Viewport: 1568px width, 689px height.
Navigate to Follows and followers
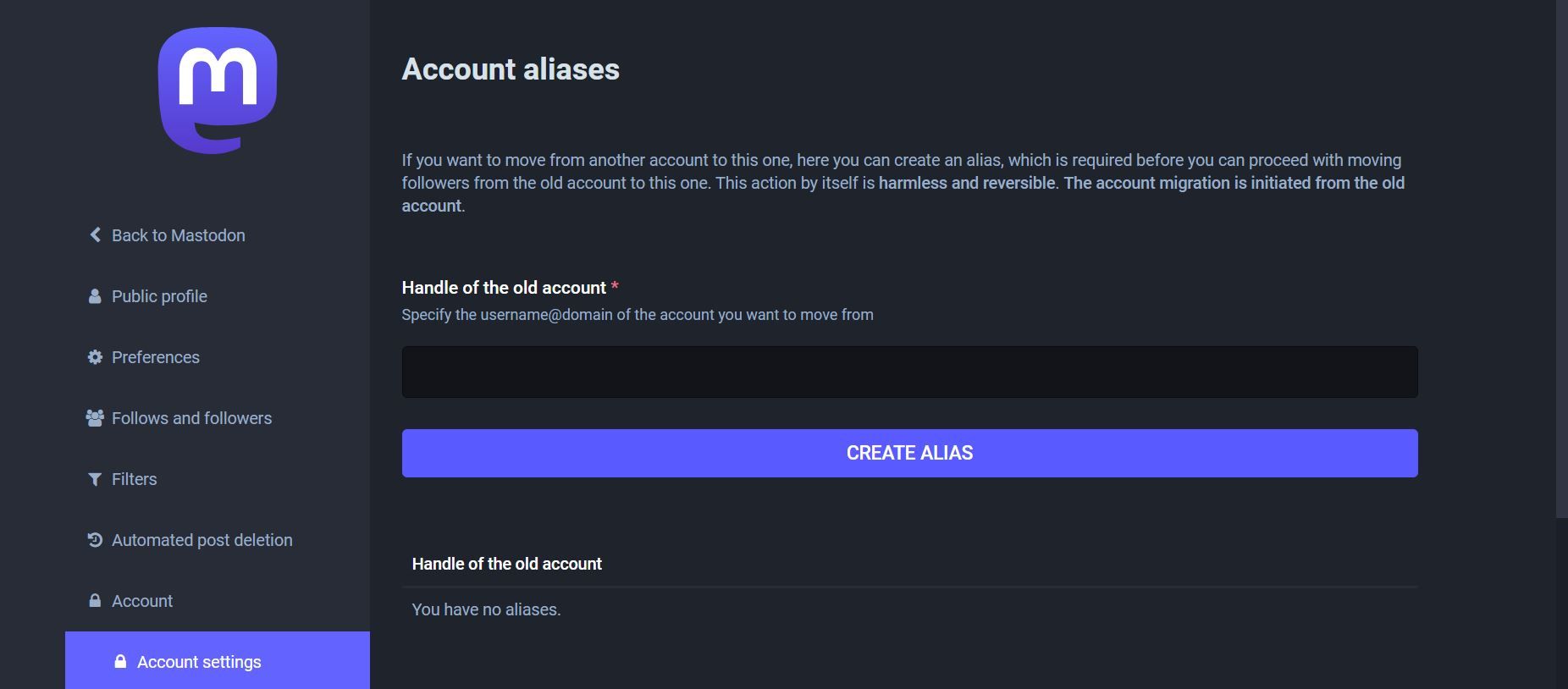click(x=190, y=417)
